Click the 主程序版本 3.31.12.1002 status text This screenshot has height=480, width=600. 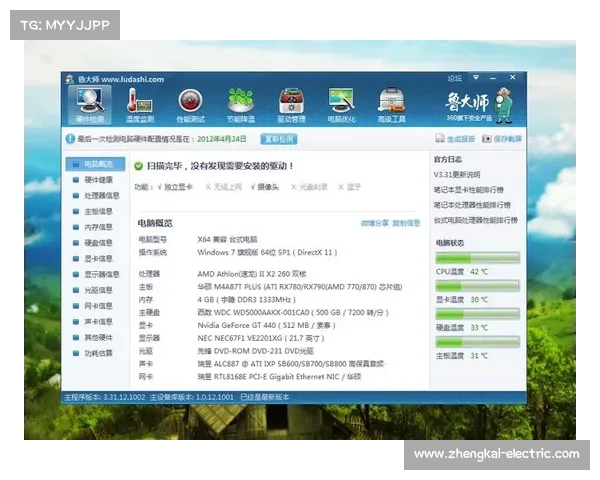(104, 397)
